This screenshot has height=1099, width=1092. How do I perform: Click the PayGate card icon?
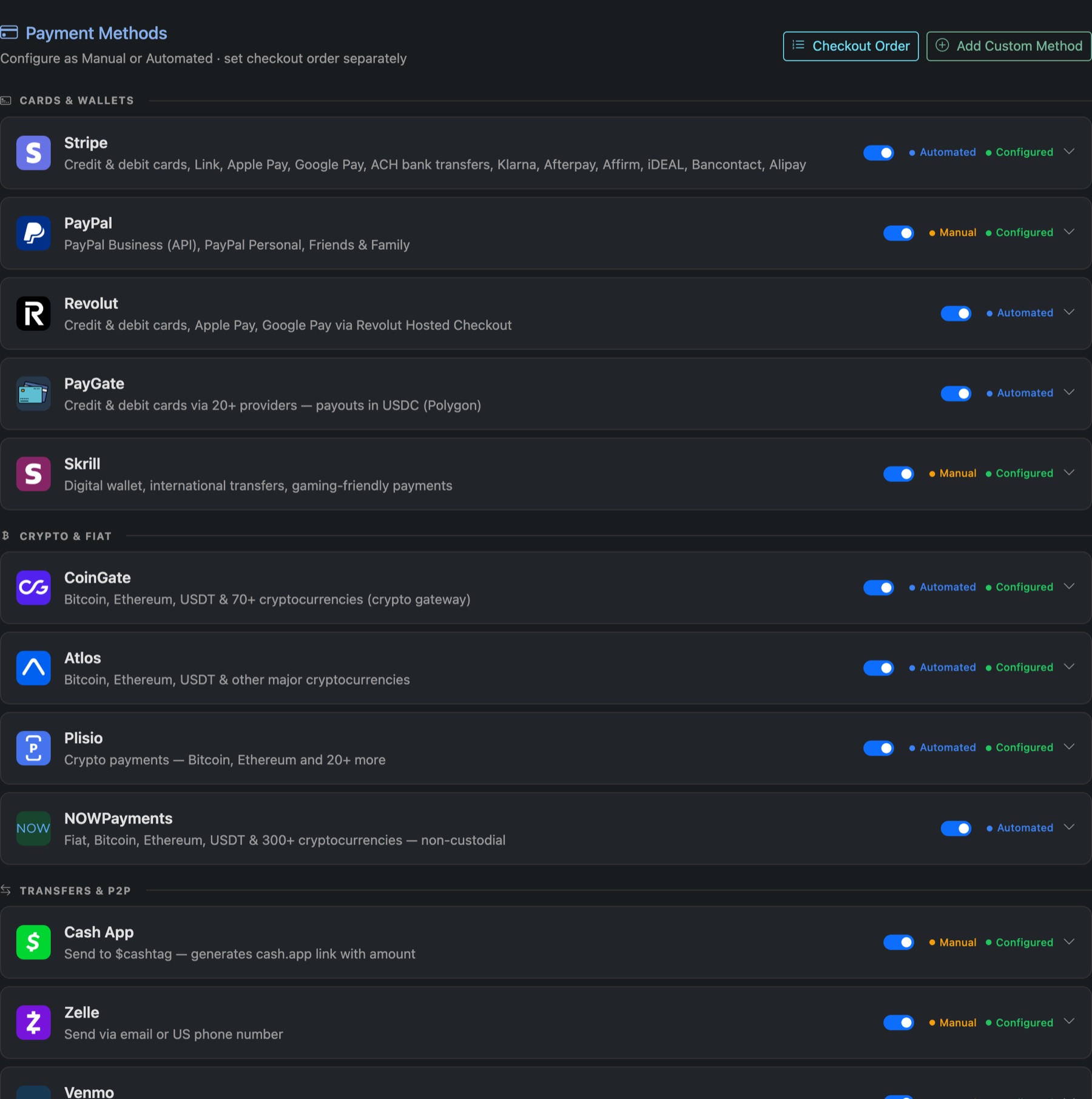point(33,394)
